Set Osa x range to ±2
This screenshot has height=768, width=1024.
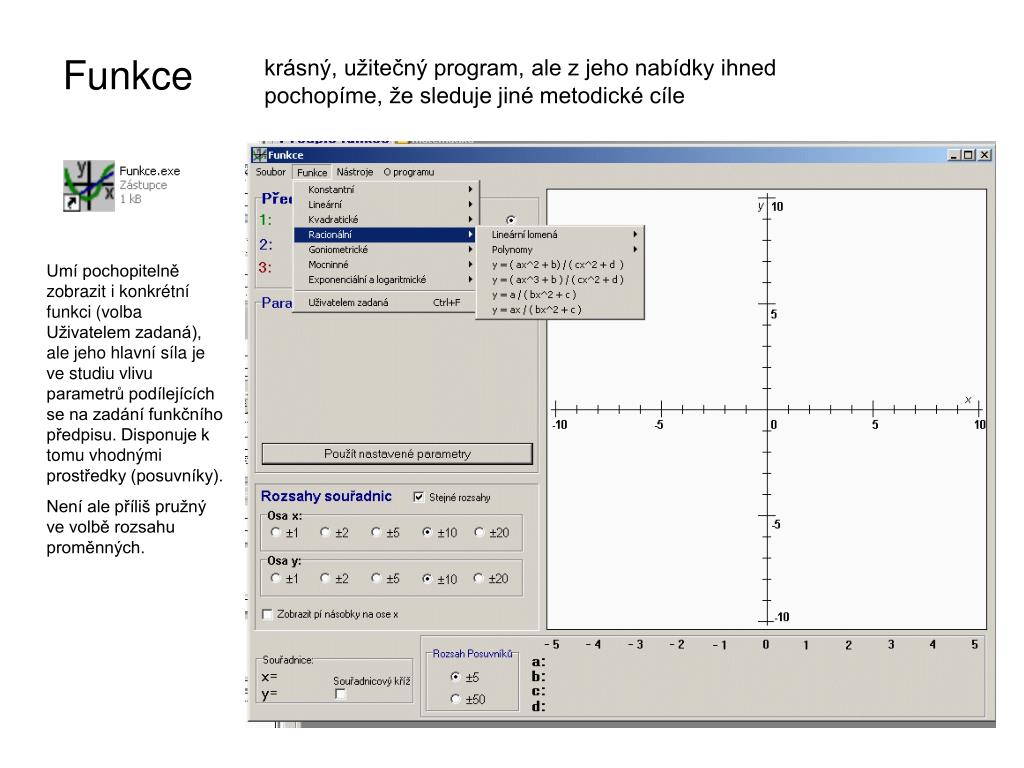[325, 532]
